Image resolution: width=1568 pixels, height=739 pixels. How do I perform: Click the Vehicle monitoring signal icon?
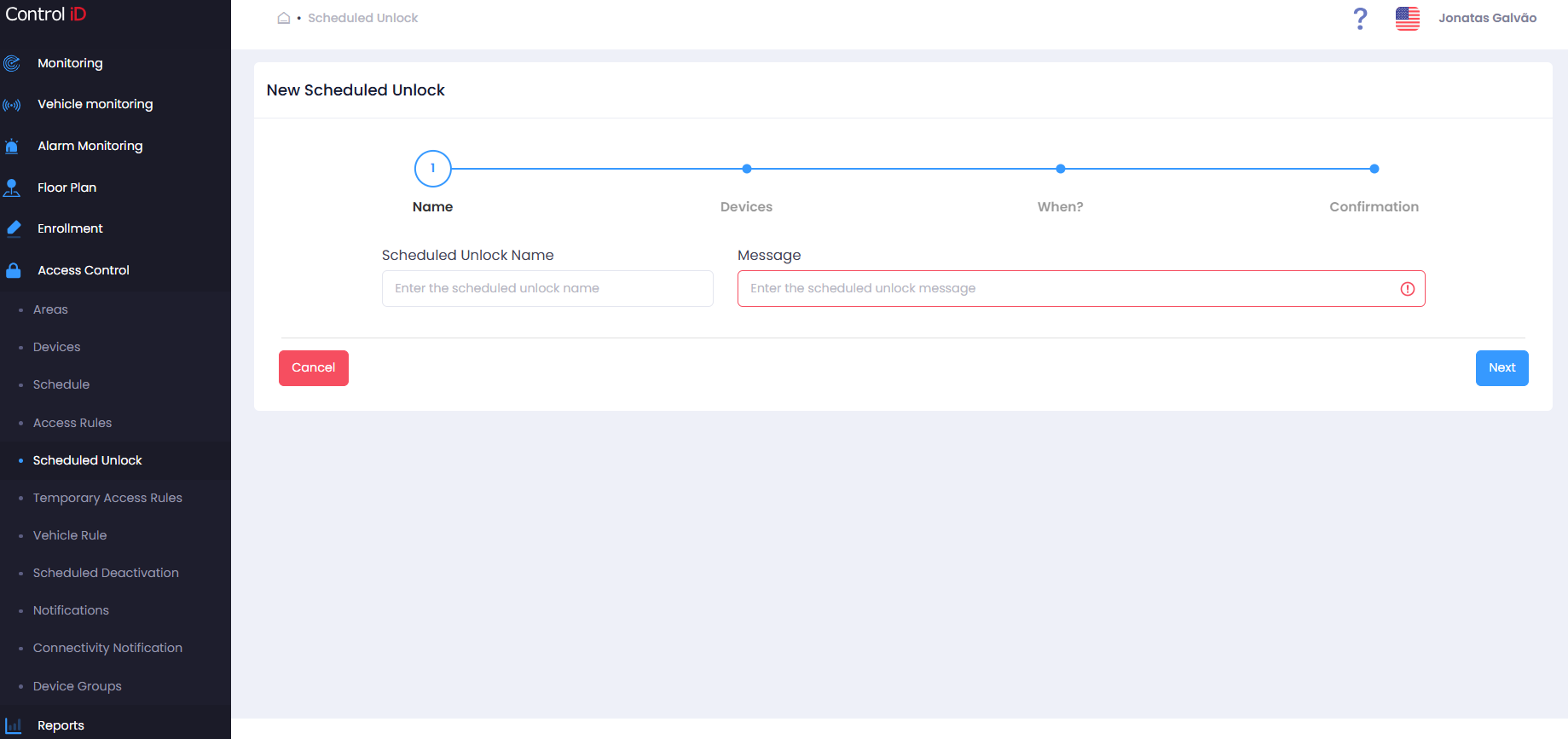12,105
